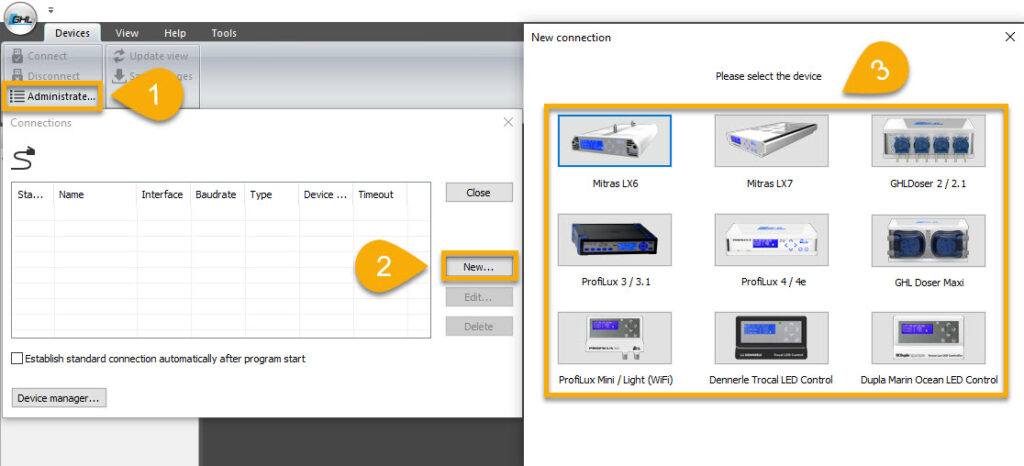1024x466 pixels.
Task: Open the Help ribbon tab
Action: tap(175, 33)
